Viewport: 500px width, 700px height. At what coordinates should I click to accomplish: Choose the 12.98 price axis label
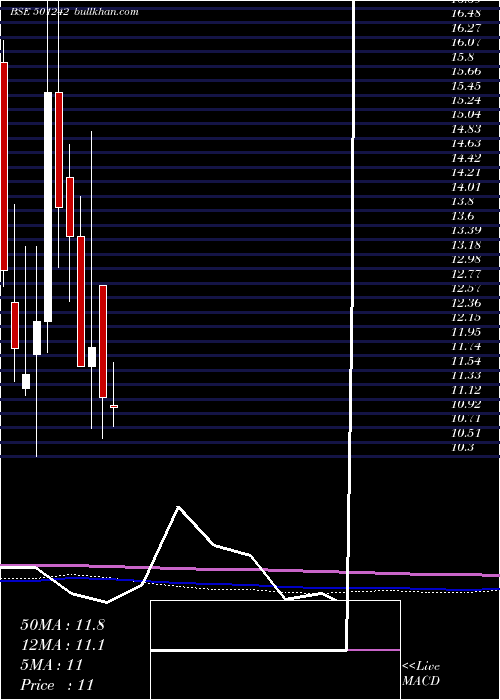[466, 259]
